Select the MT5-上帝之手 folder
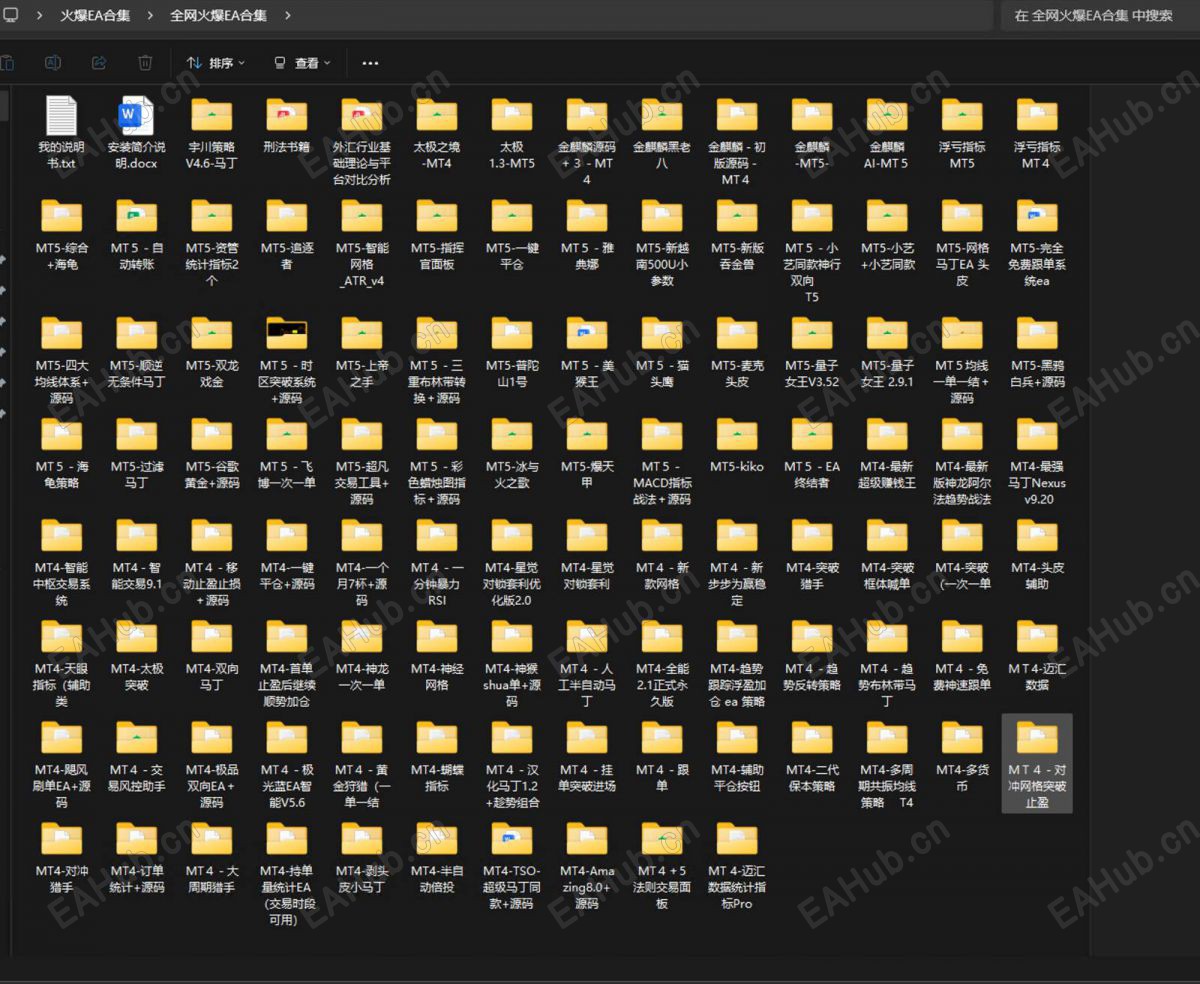Image resolution: width=1200 pixels, height=984 pixels. 361,352
